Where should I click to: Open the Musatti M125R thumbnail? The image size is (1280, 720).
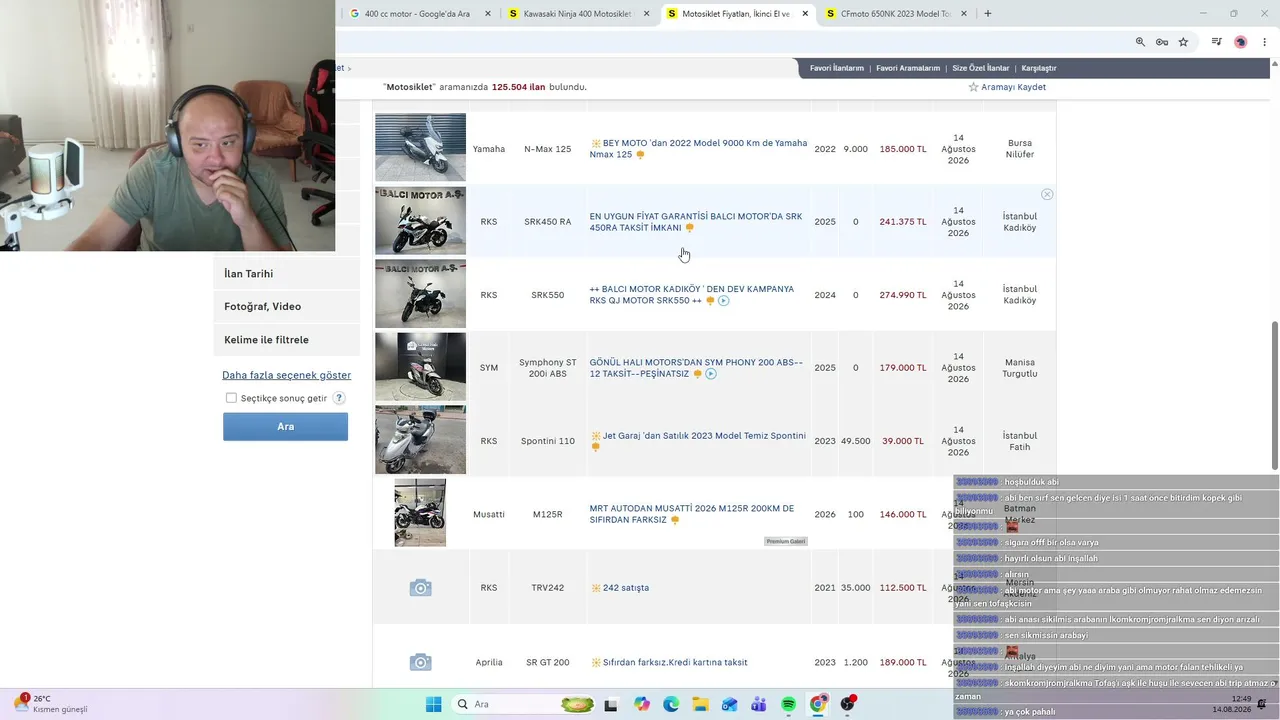pyautogui.click(x=420, y=513)
